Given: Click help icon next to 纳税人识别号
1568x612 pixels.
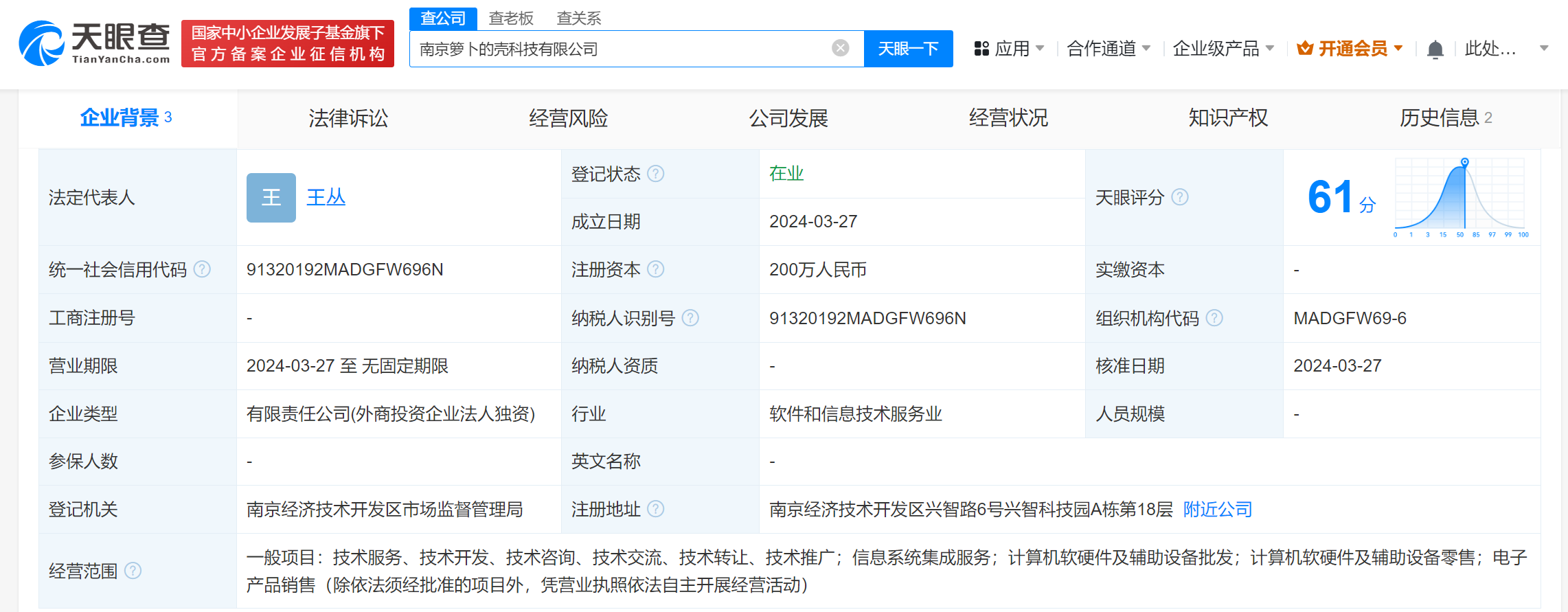Looking at the screenshot, I should 690,317.
